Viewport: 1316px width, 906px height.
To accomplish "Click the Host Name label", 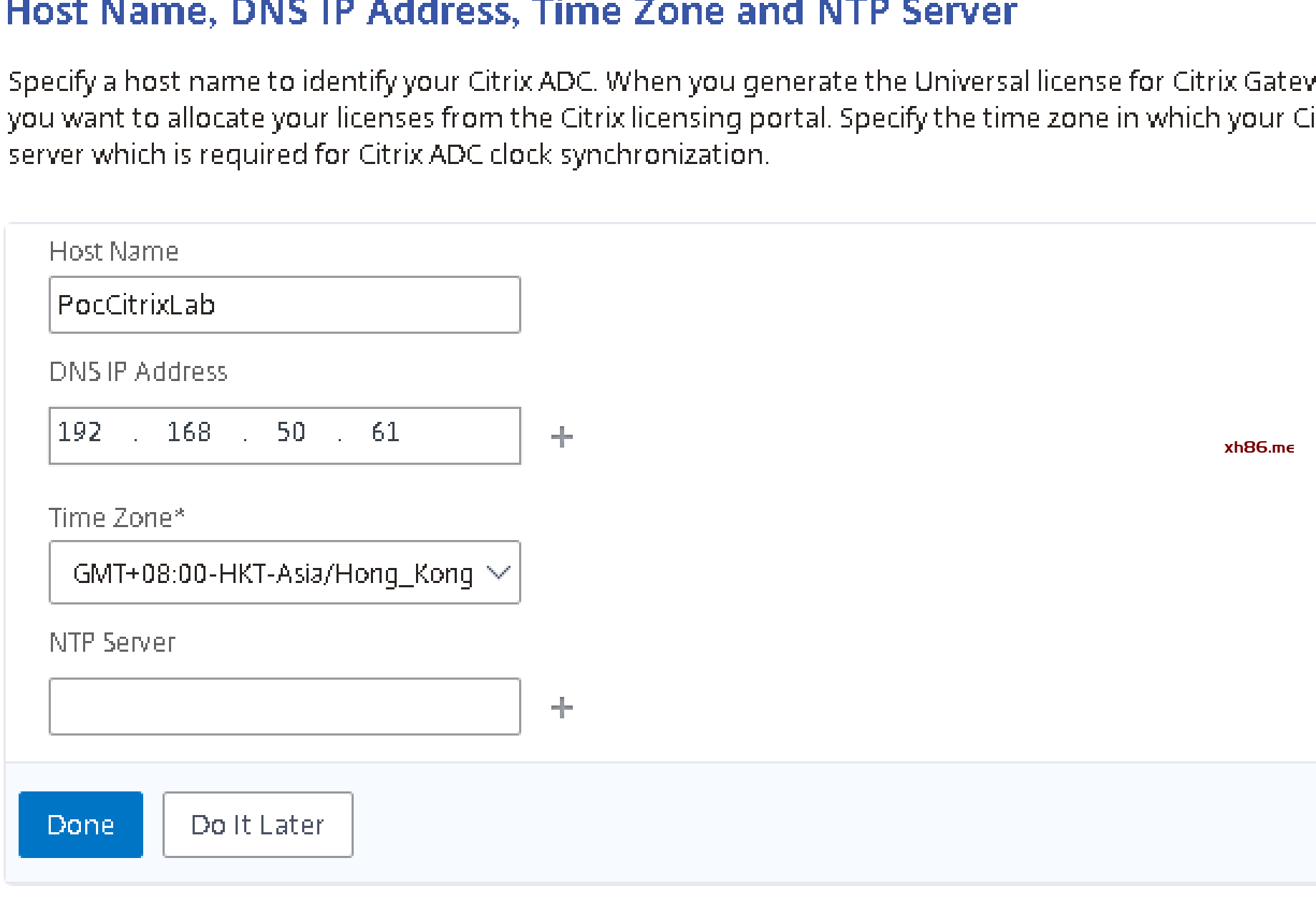I will pyautogui.click(x=114, y=251).
